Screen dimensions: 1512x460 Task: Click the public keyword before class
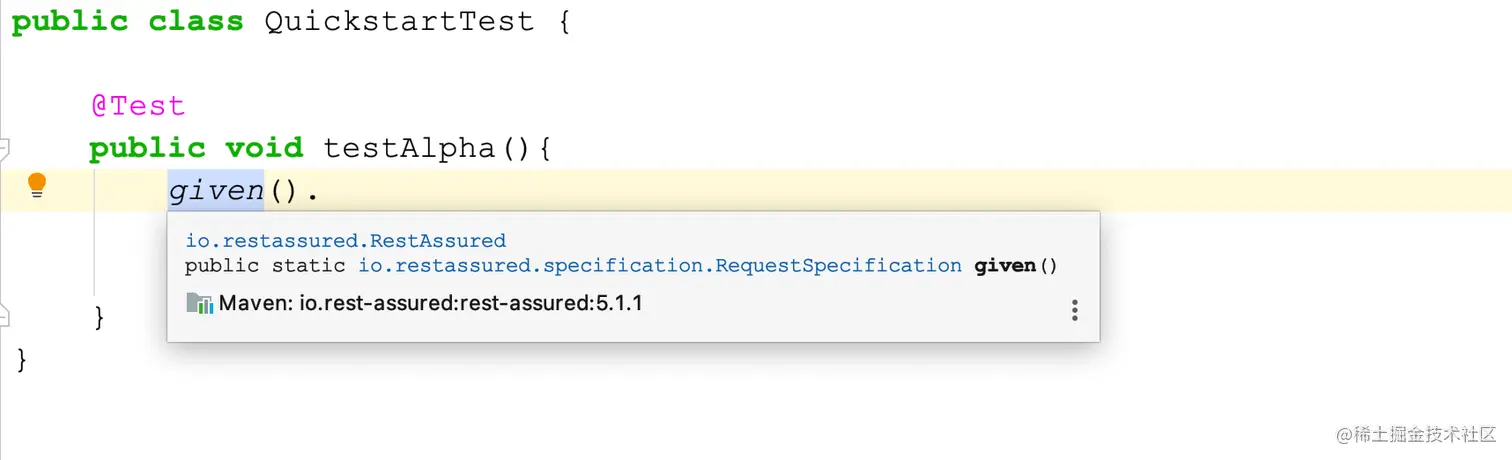(x=70, y=22)
